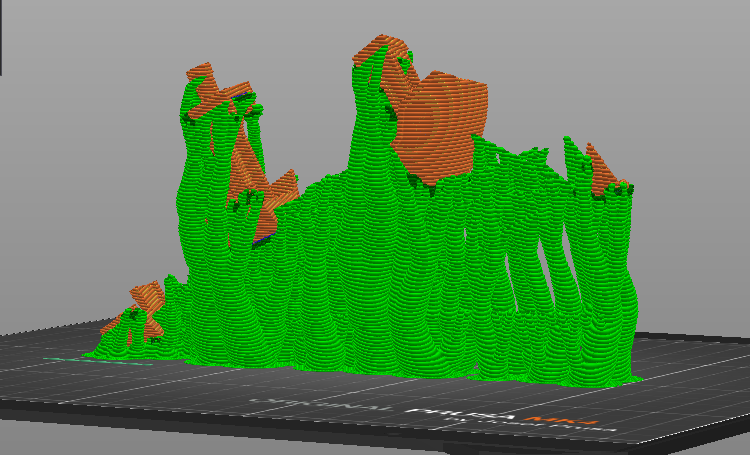Image resolution: width=750 pixels, height=455 pixels.
Task: Click the orange MK4 text on the bed
Action: pyautogui.click(x=561, y=421)
